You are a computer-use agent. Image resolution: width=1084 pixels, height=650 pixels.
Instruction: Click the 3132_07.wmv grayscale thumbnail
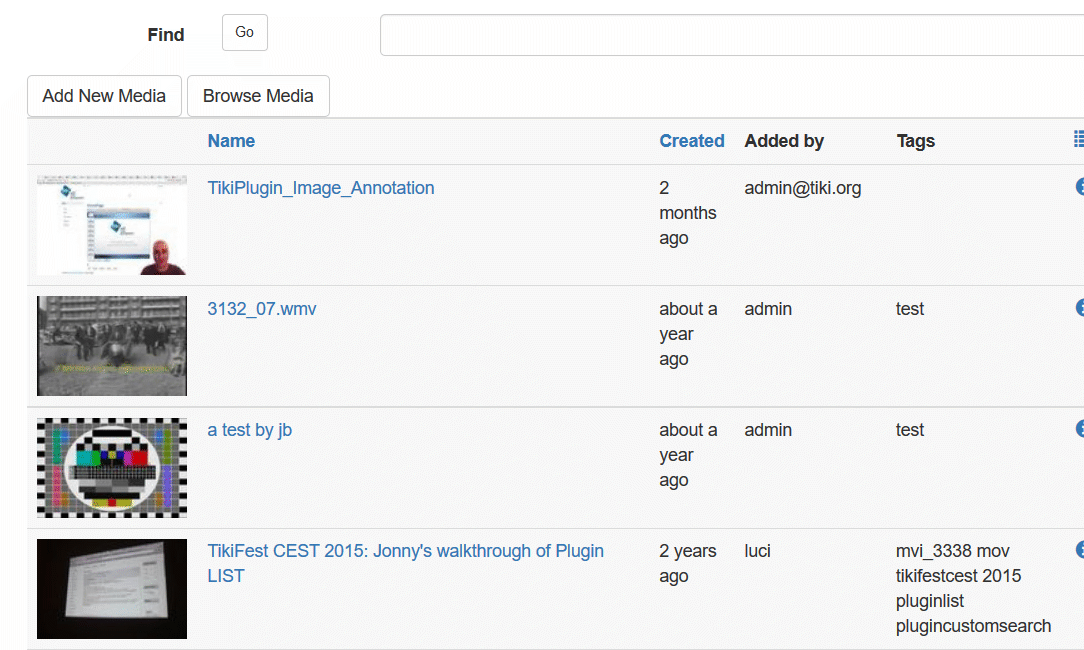(112, 346)
